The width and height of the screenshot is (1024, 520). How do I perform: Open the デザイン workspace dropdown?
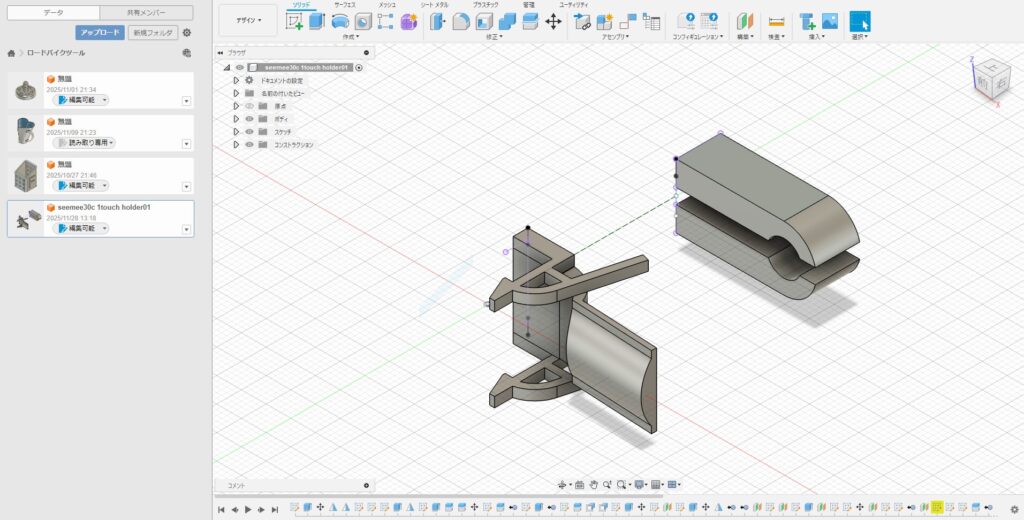(x=248, y=19)
